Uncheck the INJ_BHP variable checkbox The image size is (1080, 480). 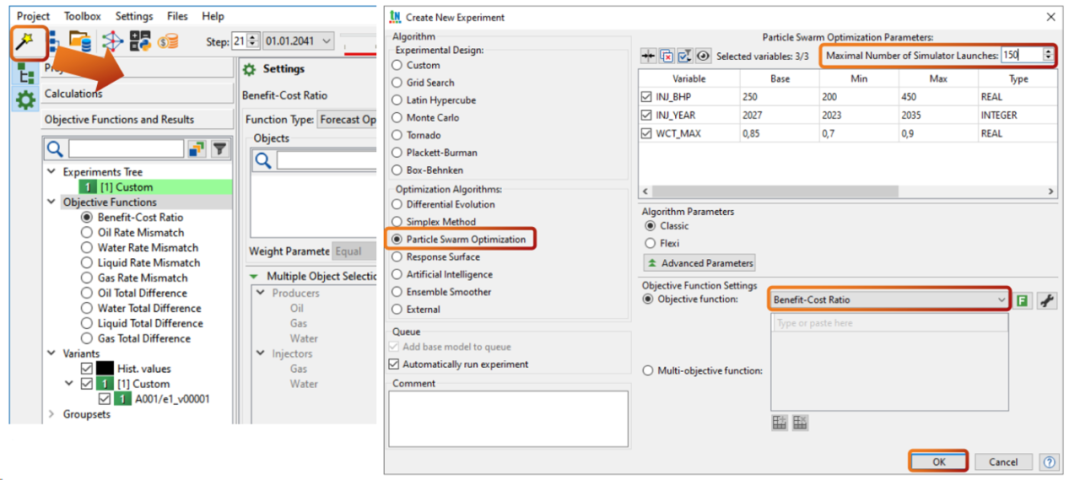point(646,97)
